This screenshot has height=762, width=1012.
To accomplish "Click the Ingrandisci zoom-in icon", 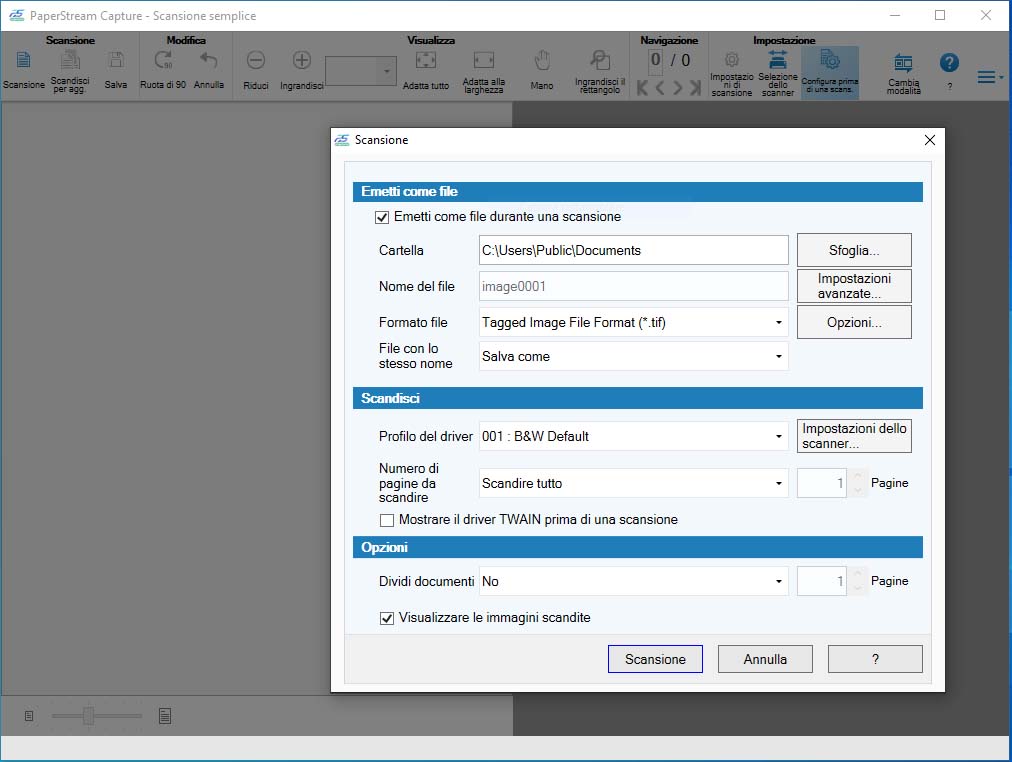I will (x=301, y=62).
